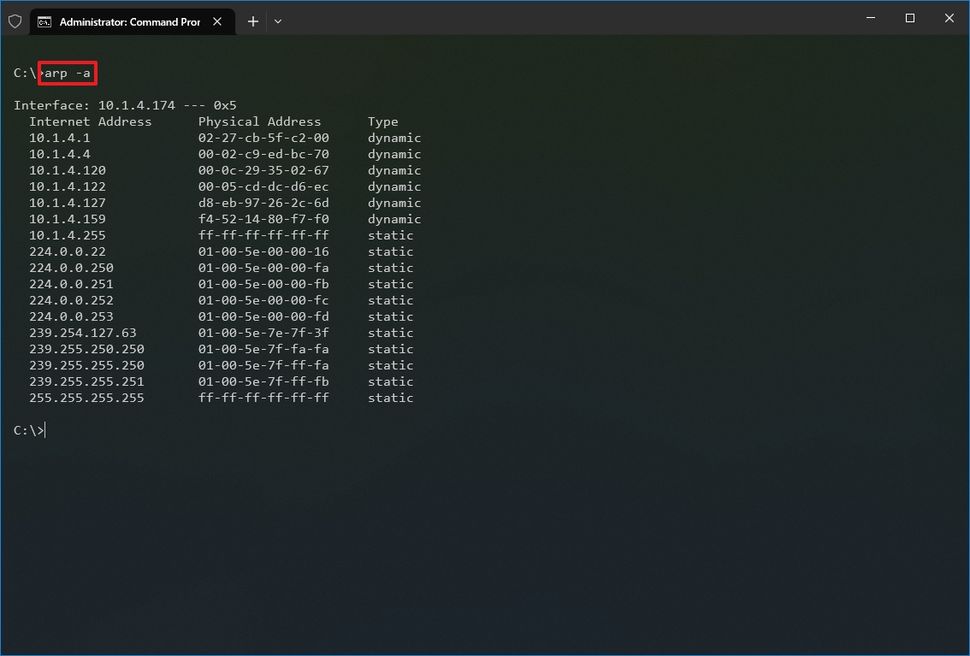Click MAC address 00-02-c9-ed-bc-70
This screenshot has width=970, height=656.
pyautogui.click(x=264, y=154)
